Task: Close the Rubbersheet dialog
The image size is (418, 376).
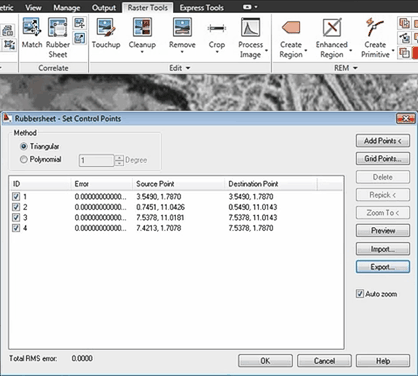Action: [406, 118]
